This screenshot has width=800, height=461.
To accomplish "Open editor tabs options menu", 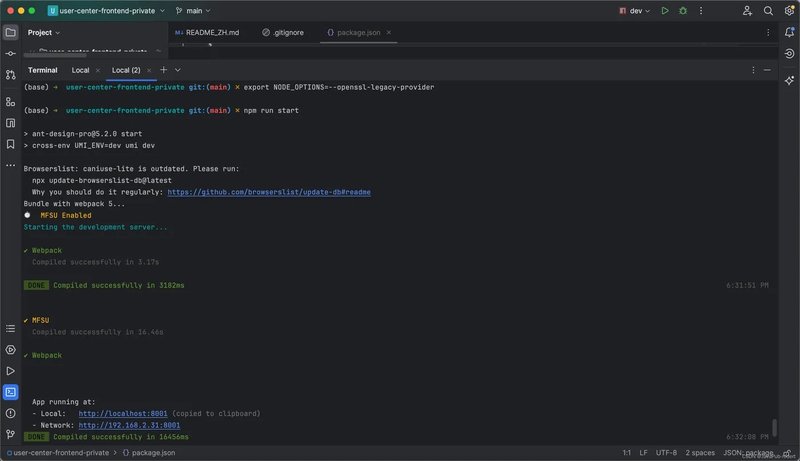I will (768, 32).
